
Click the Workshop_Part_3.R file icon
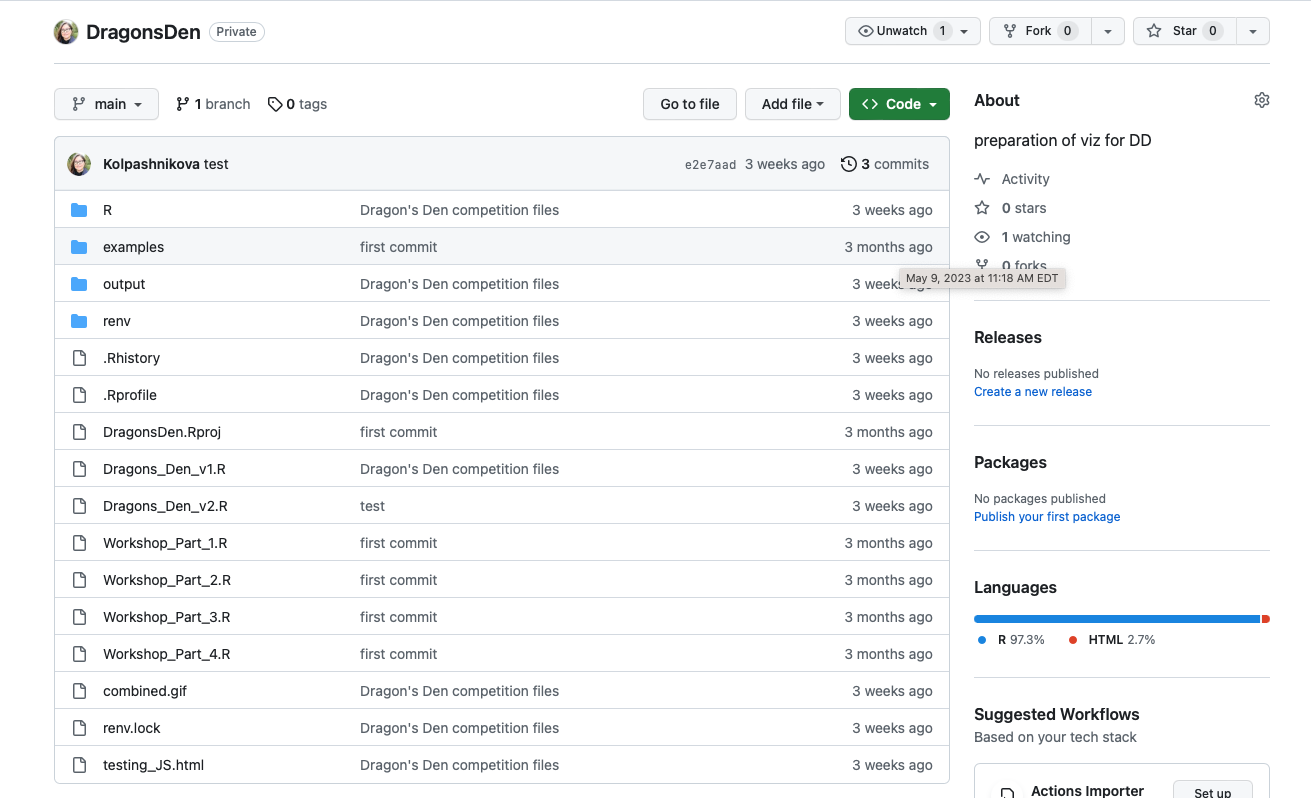point(80,617)
